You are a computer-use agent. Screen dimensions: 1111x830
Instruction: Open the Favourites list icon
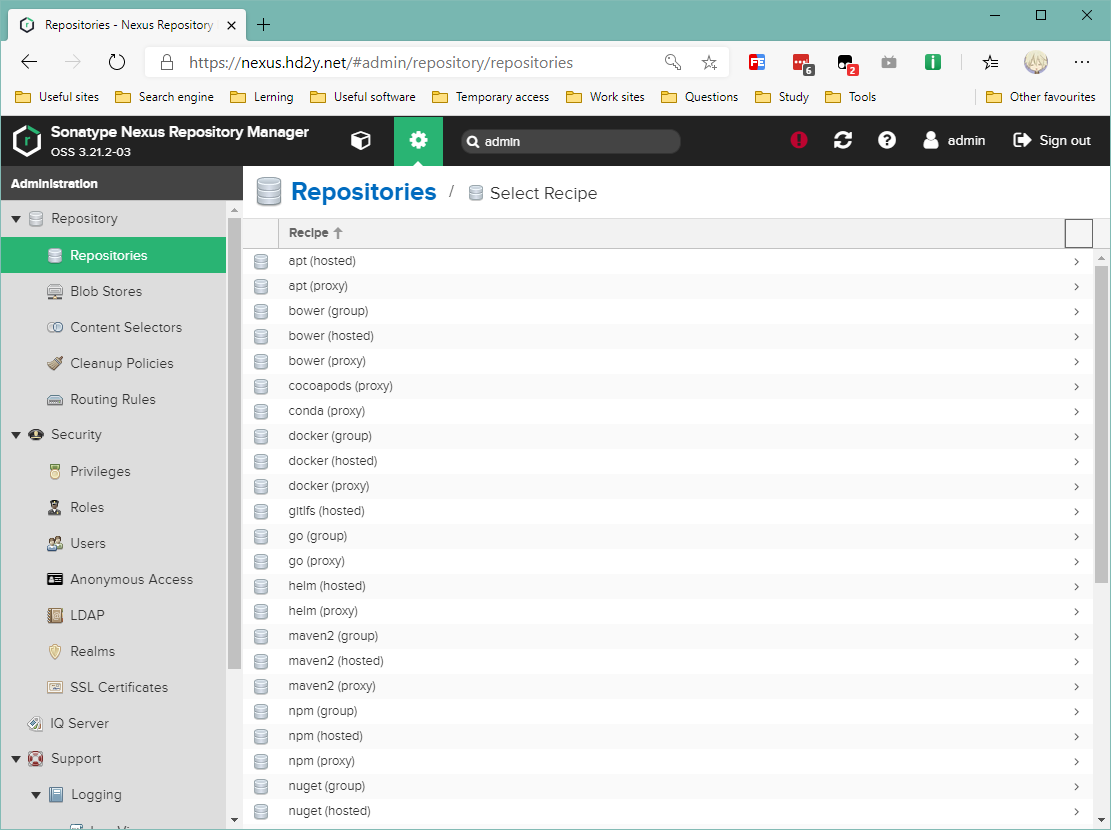coord(991,62)
